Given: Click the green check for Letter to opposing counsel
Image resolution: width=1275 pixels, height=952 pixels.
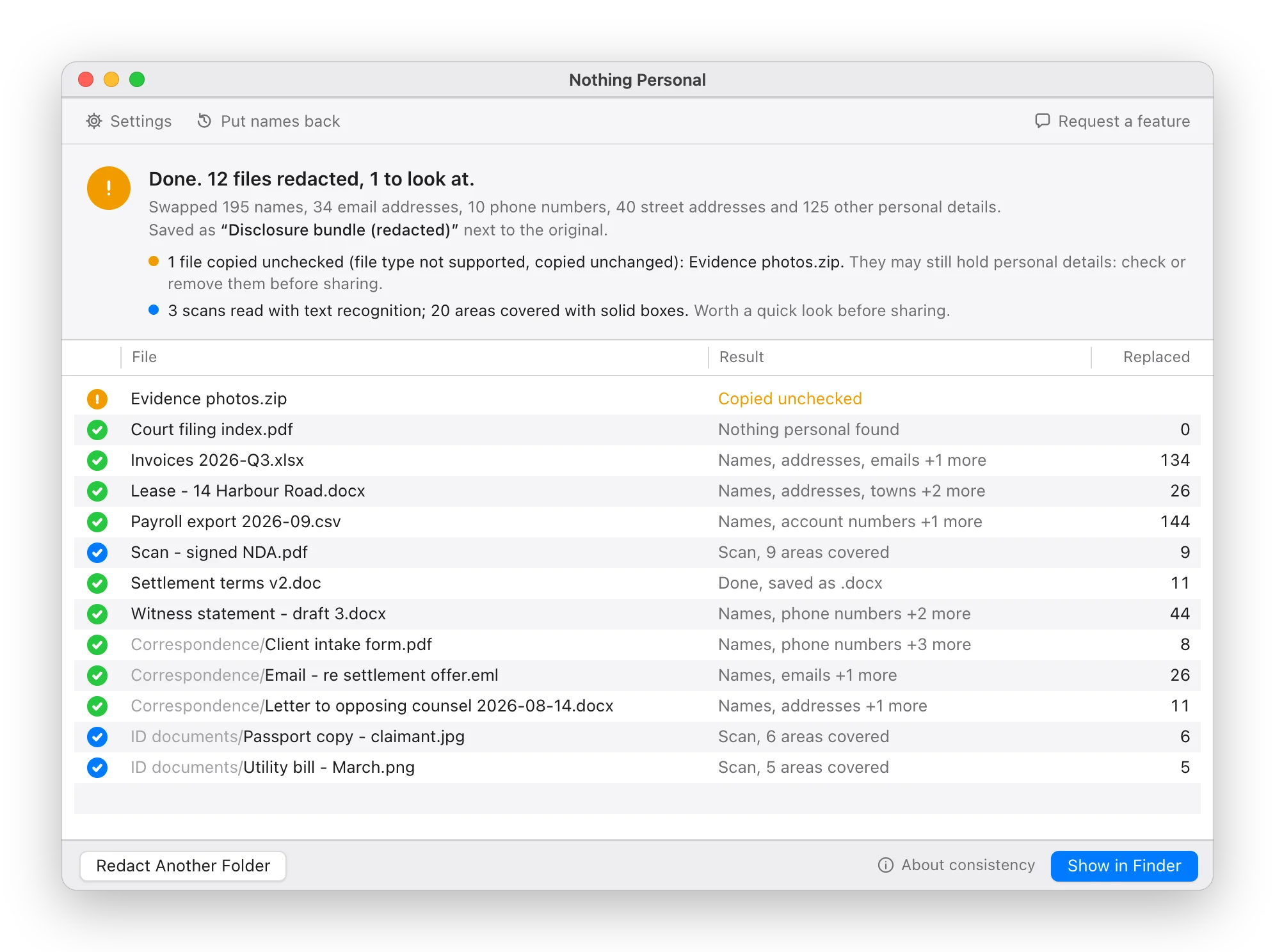Looking at the screenshot, I should (97, 706).
